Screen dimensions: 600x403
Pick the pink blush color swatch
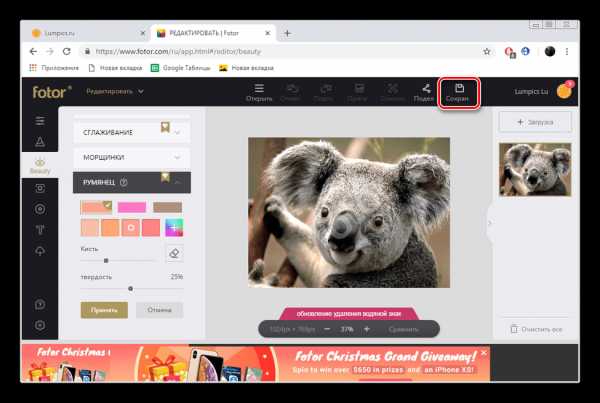click(x=131, y=207)
